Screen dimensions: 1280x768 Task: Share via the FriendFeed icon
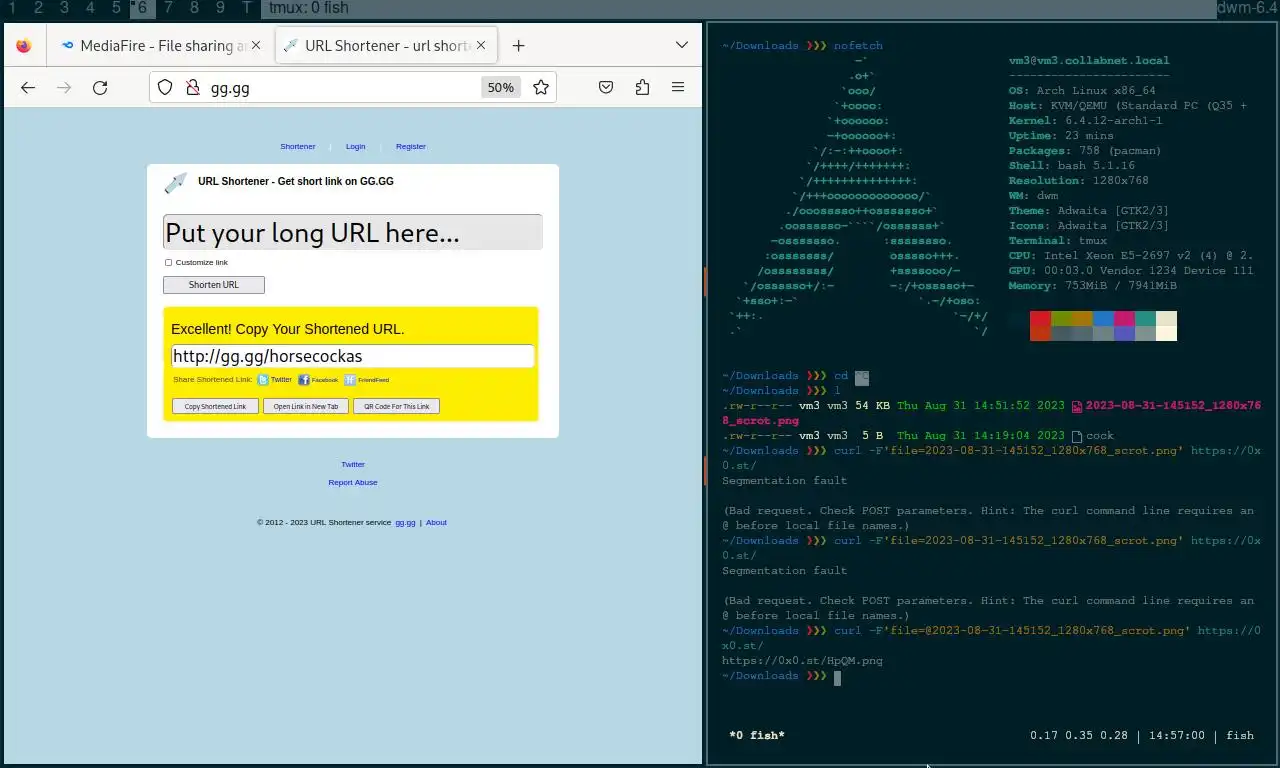(350, 380)
